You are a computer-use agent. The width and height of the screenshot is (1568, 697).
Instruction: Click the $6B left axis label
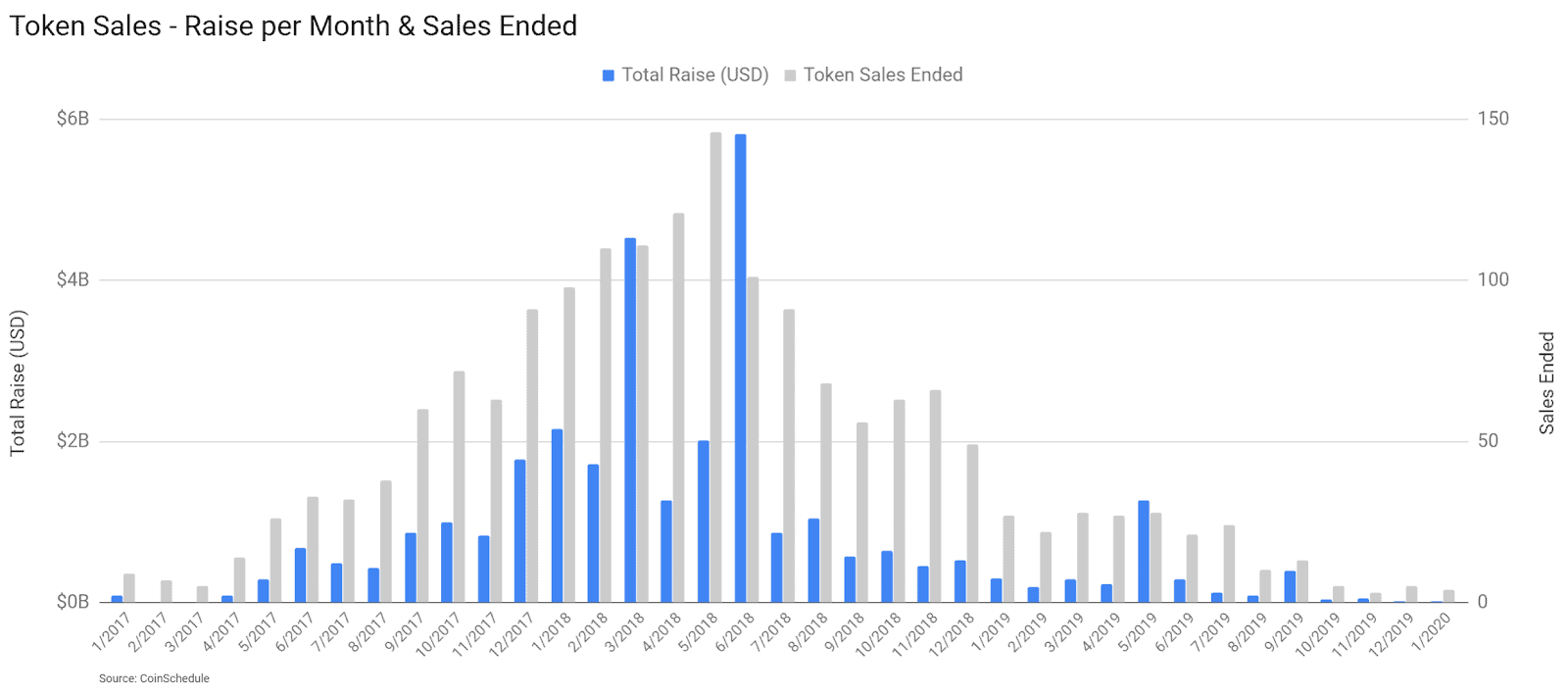coord(73,119)
